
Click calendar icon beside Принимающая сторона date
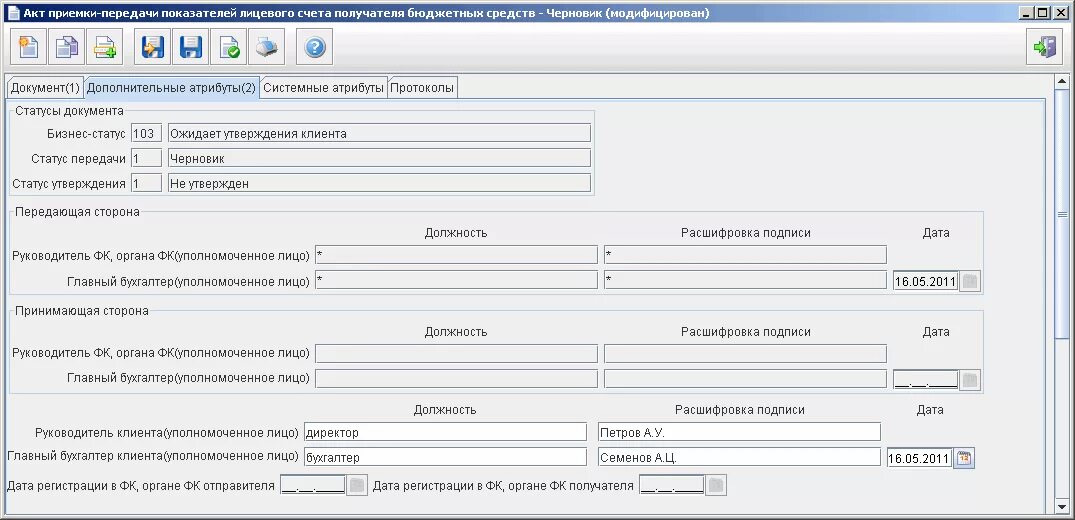click(x=969, y=379)
